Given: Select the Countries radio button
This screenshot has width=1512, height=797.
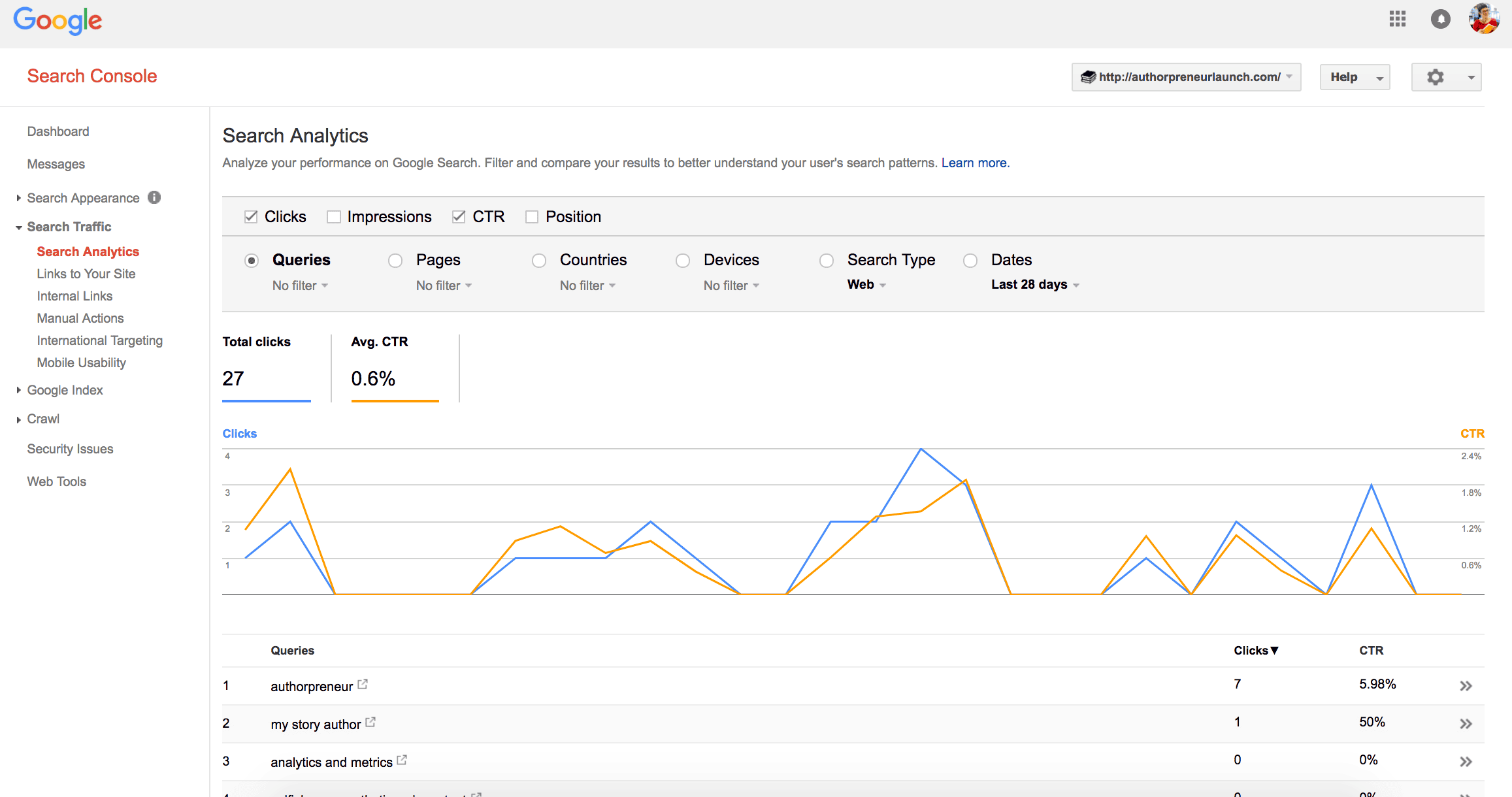Looking at the screenshot, I should [x=539, y=261].
